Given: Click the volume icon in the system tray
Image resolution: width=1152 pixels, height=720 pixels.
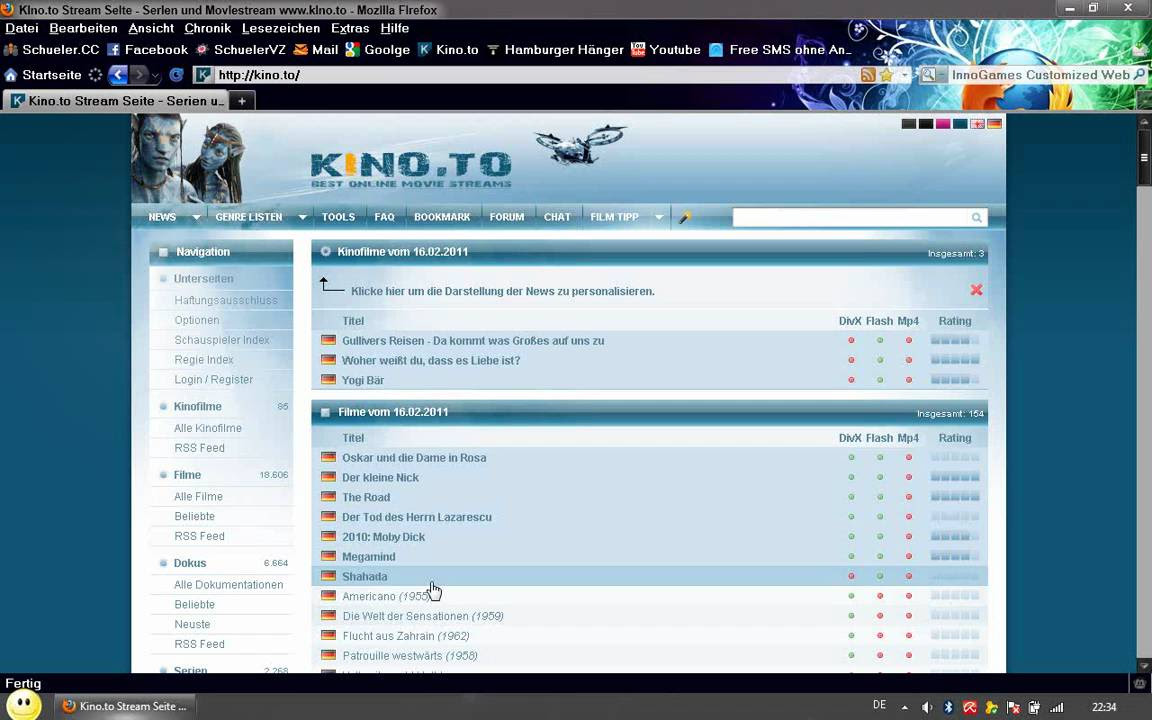Looking at the screenshot, I should (926, 708).
